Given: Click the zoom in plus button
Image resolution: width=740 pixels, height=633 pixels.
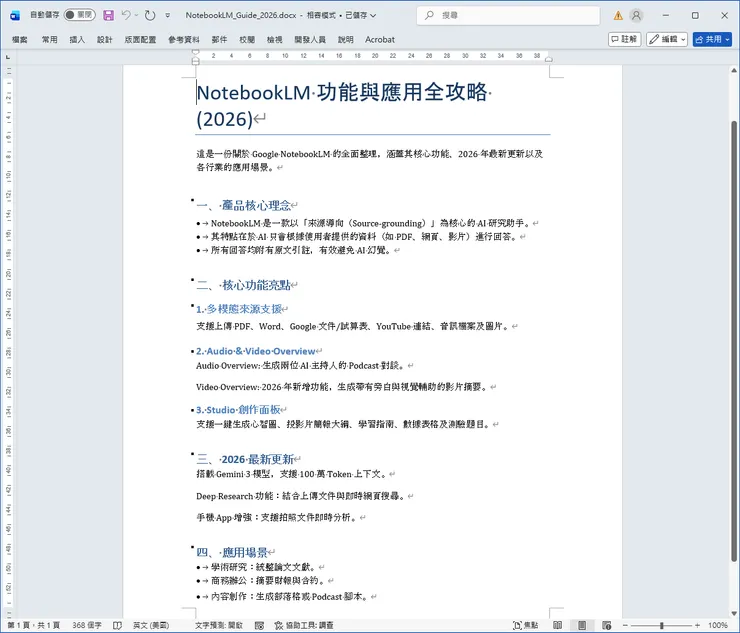Looking at the screenshot, I should pos(698,625).
